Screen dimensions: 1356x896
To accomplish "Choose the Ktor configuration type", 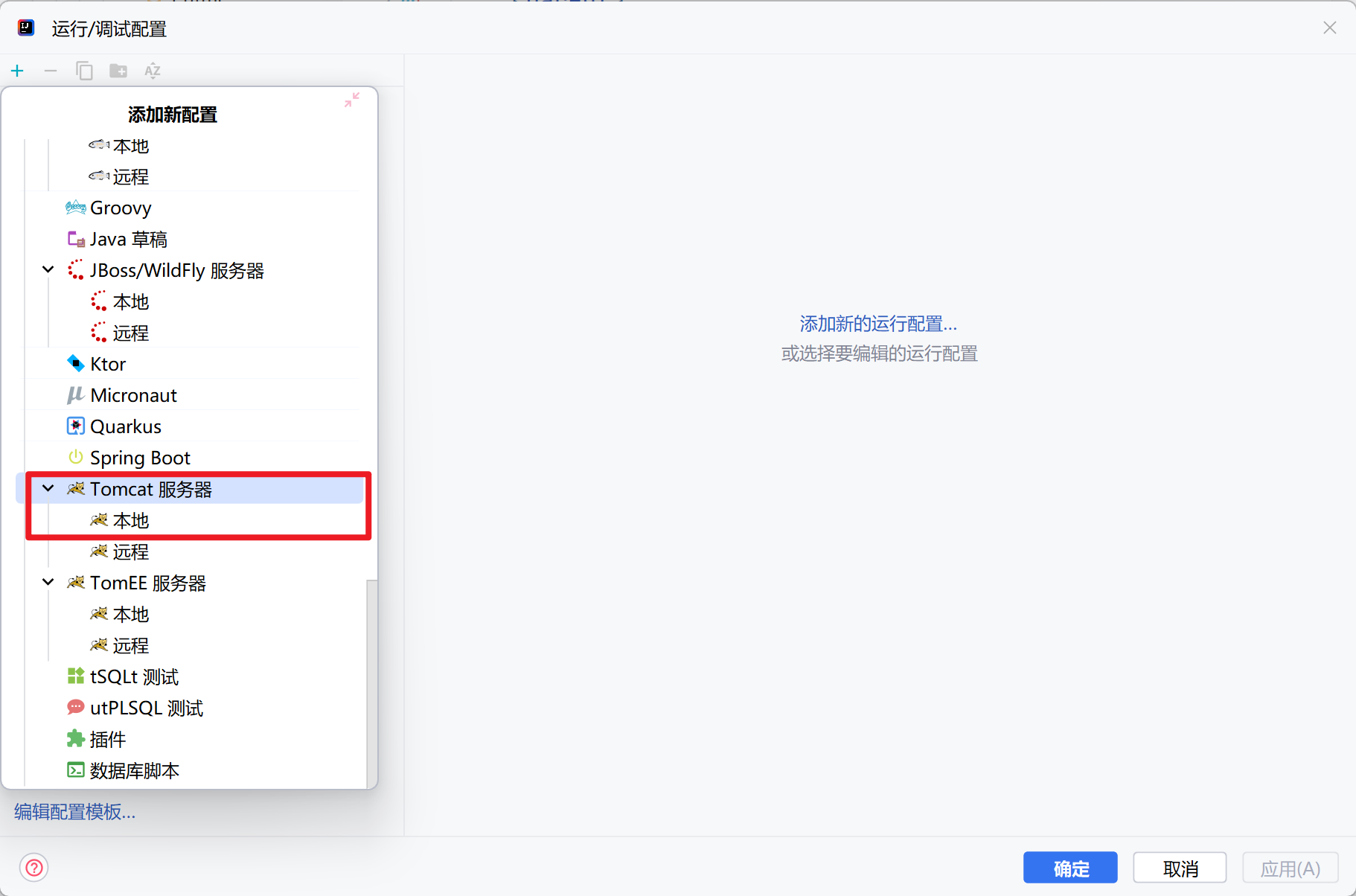I will [108, 364].
